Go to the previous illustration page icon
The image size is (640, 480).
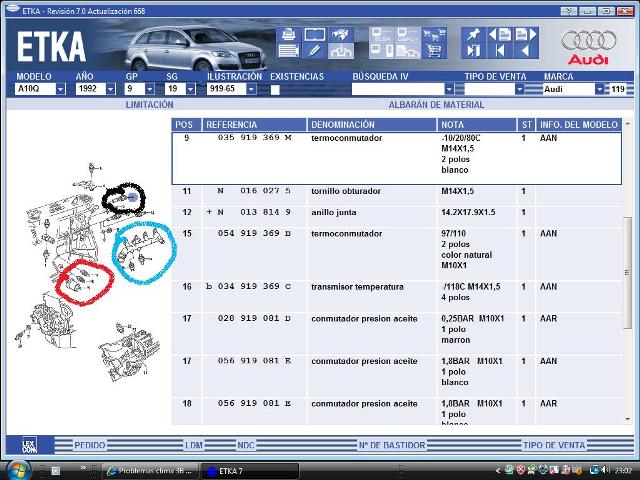pyautogui.click(x=500, y=35)
